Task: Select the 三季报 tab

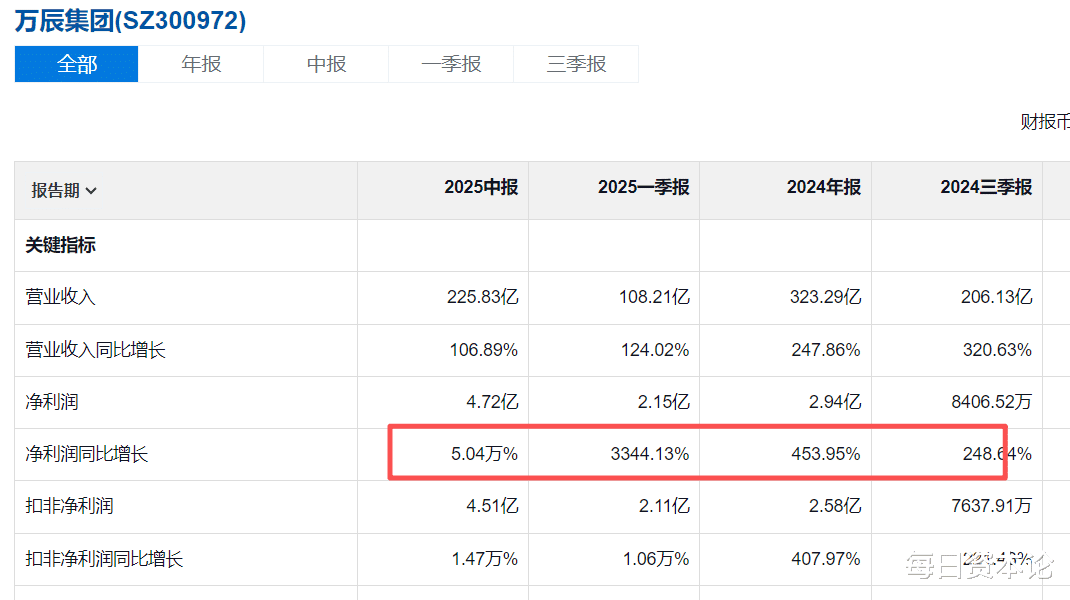Action: click(x=576, y=64)
